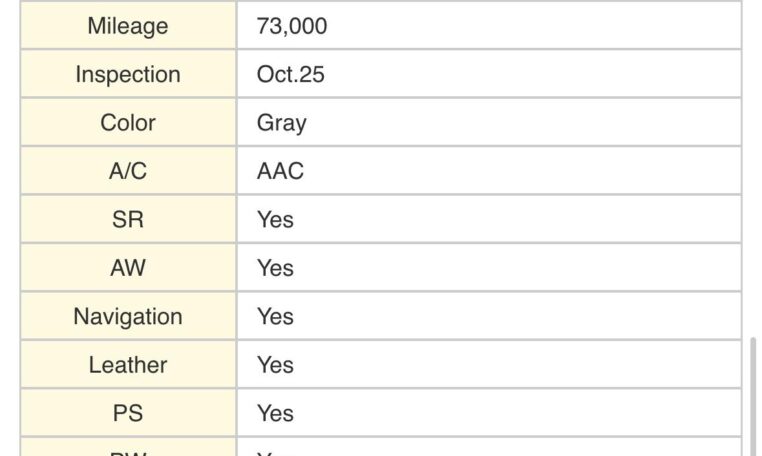Viewport: 762px width, 456px height.
Task: Click the Yes value in the SR row
Action: point(275,219)
